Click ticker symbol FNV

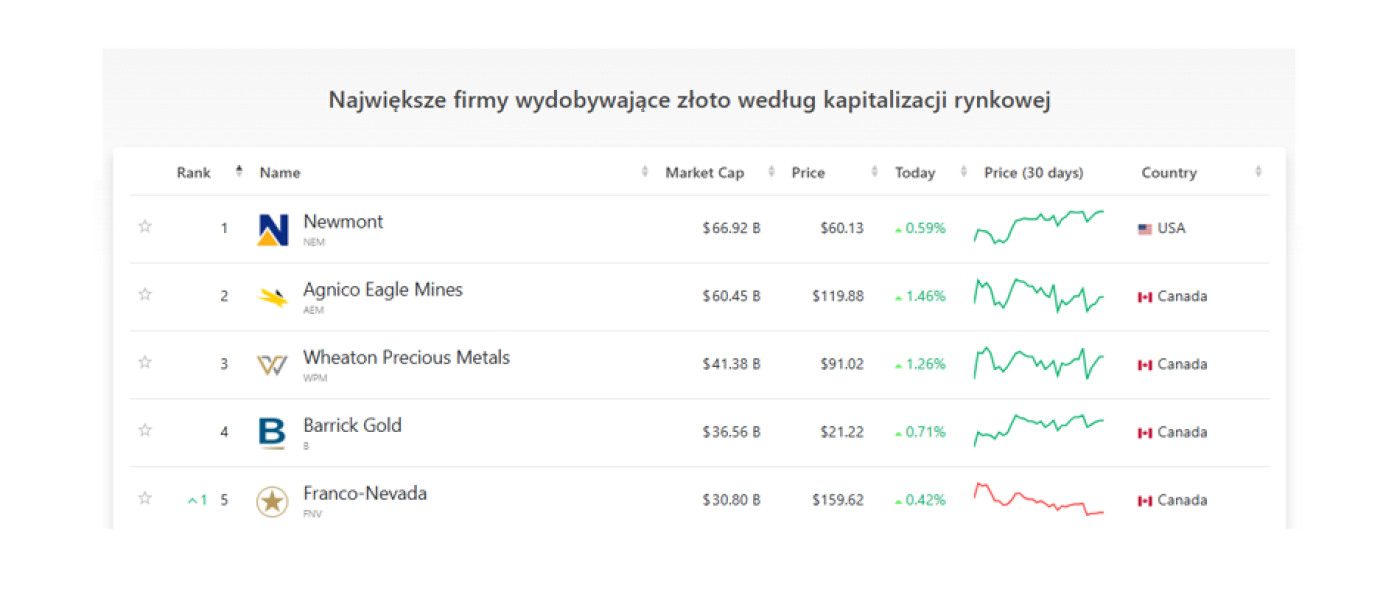tap(313, 515)
